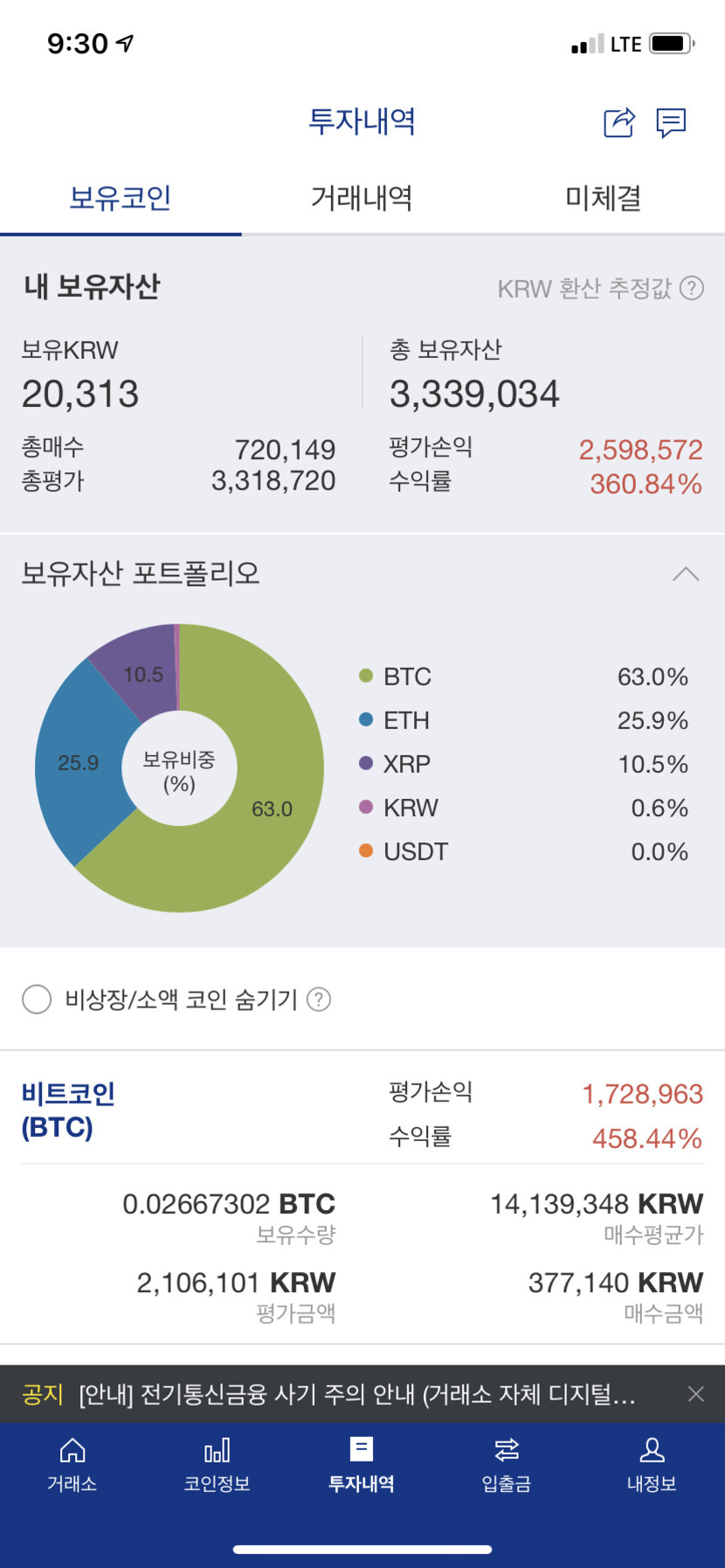Tap the share icon in header
The height and width of the screenshot is (1568, 725).
coord(619,122)
